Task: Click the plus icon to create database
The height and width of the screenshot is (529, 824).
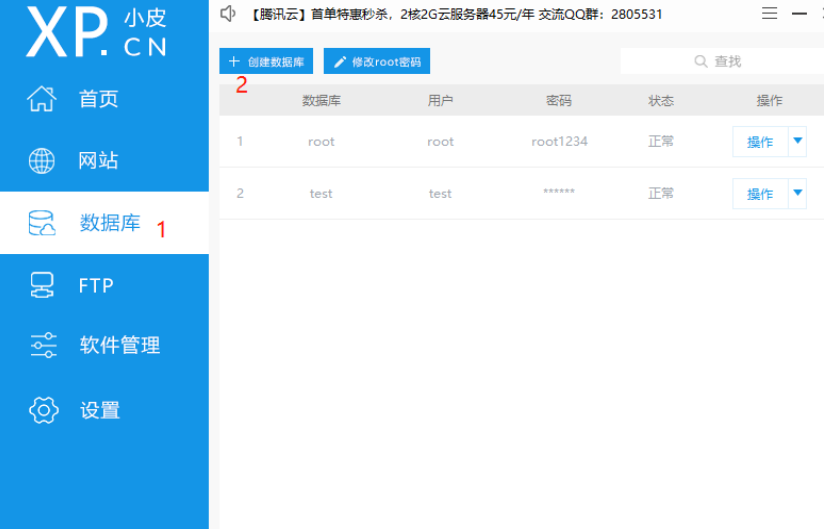Action: (234, 62)
